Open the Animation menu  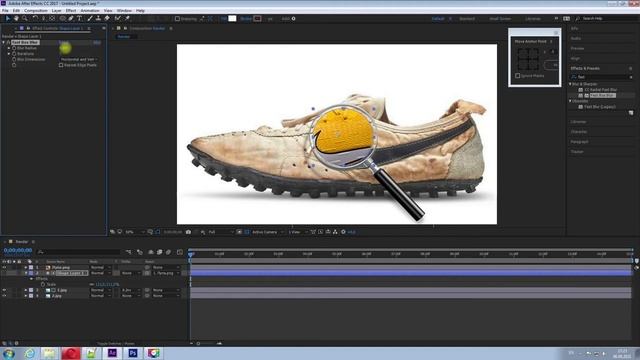[x=89, y=11]
